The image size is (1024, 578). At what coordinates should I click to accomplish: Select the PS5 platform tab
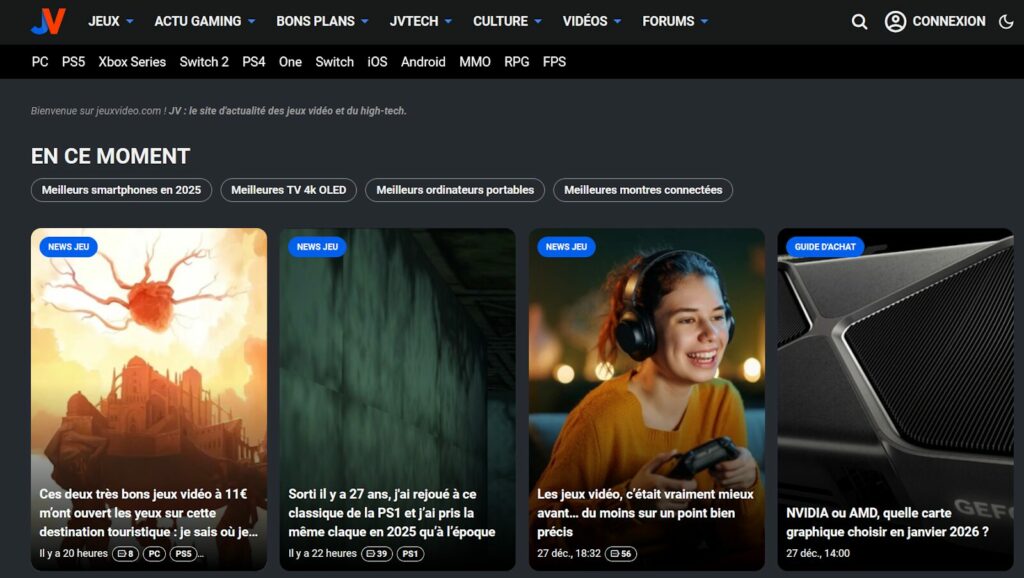tap(73, 62)
